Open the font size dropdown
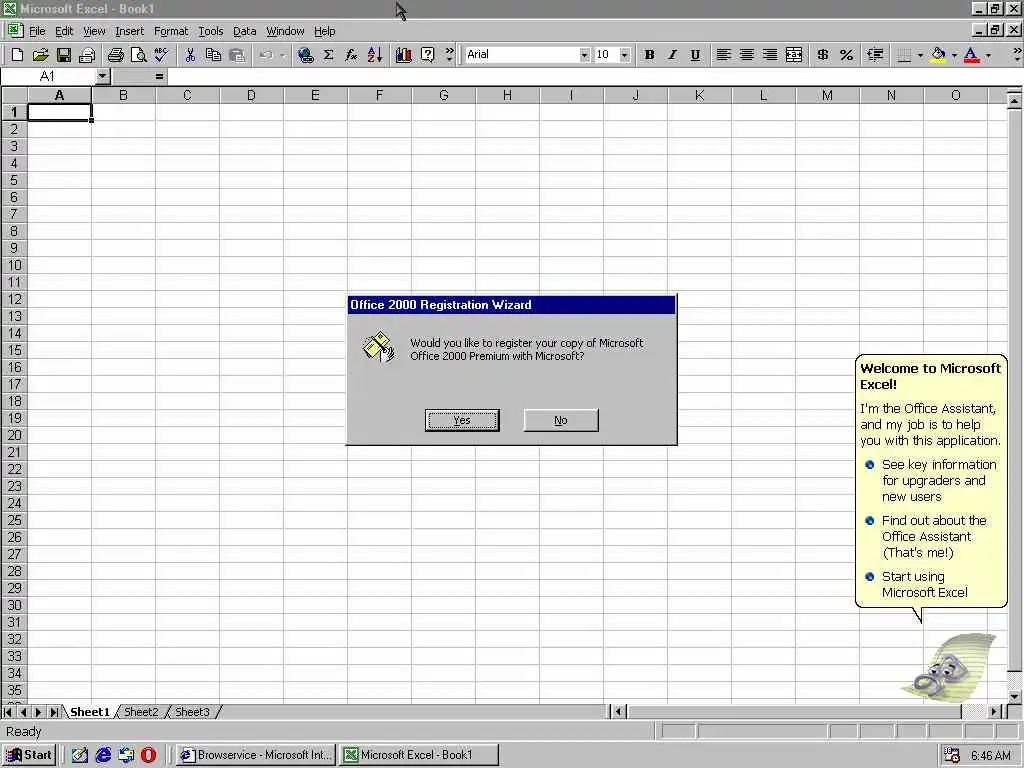 pyautogui.click(x=624, y=56)
